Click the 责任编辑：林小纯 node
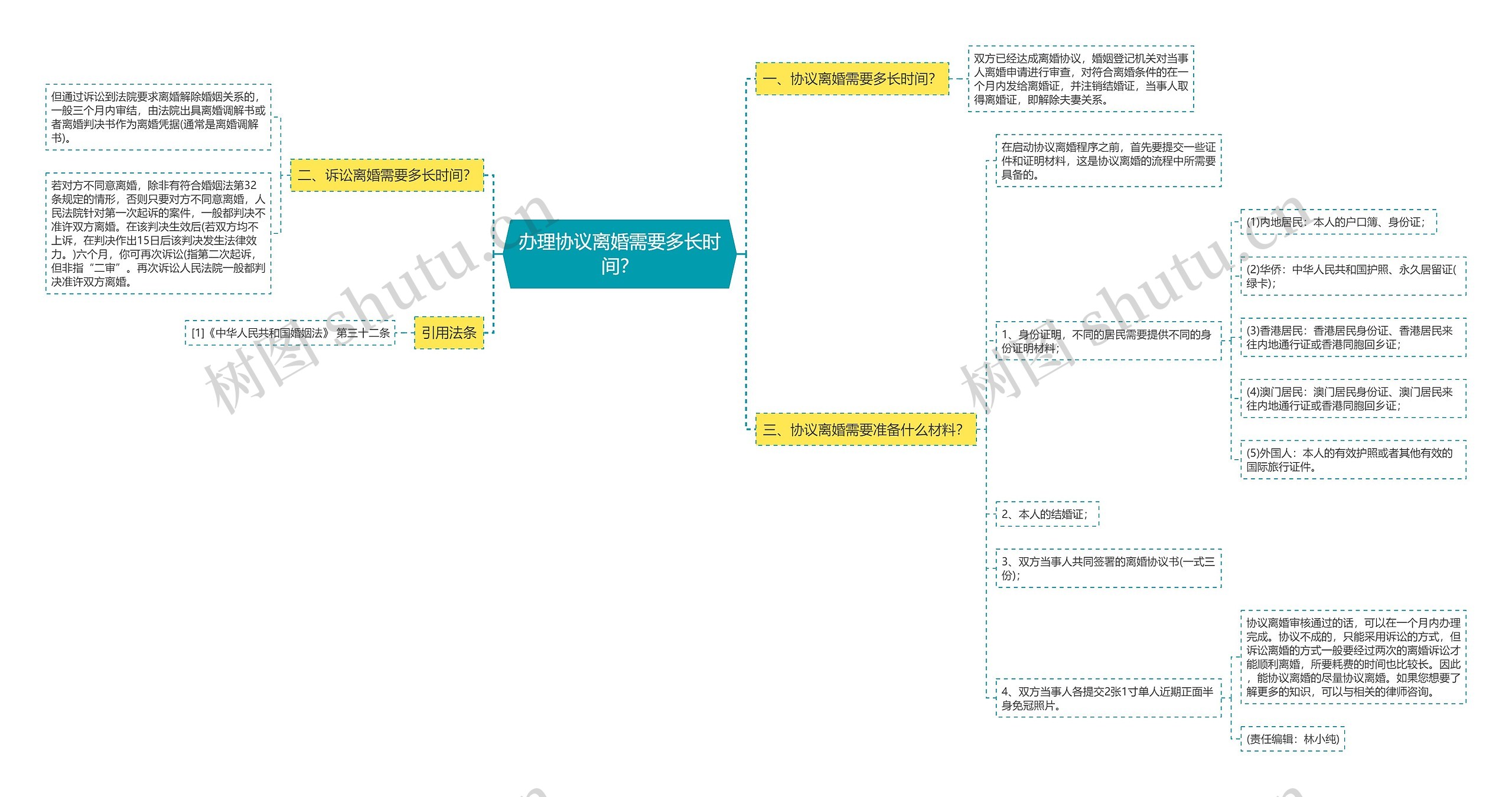 point(1292,739)
